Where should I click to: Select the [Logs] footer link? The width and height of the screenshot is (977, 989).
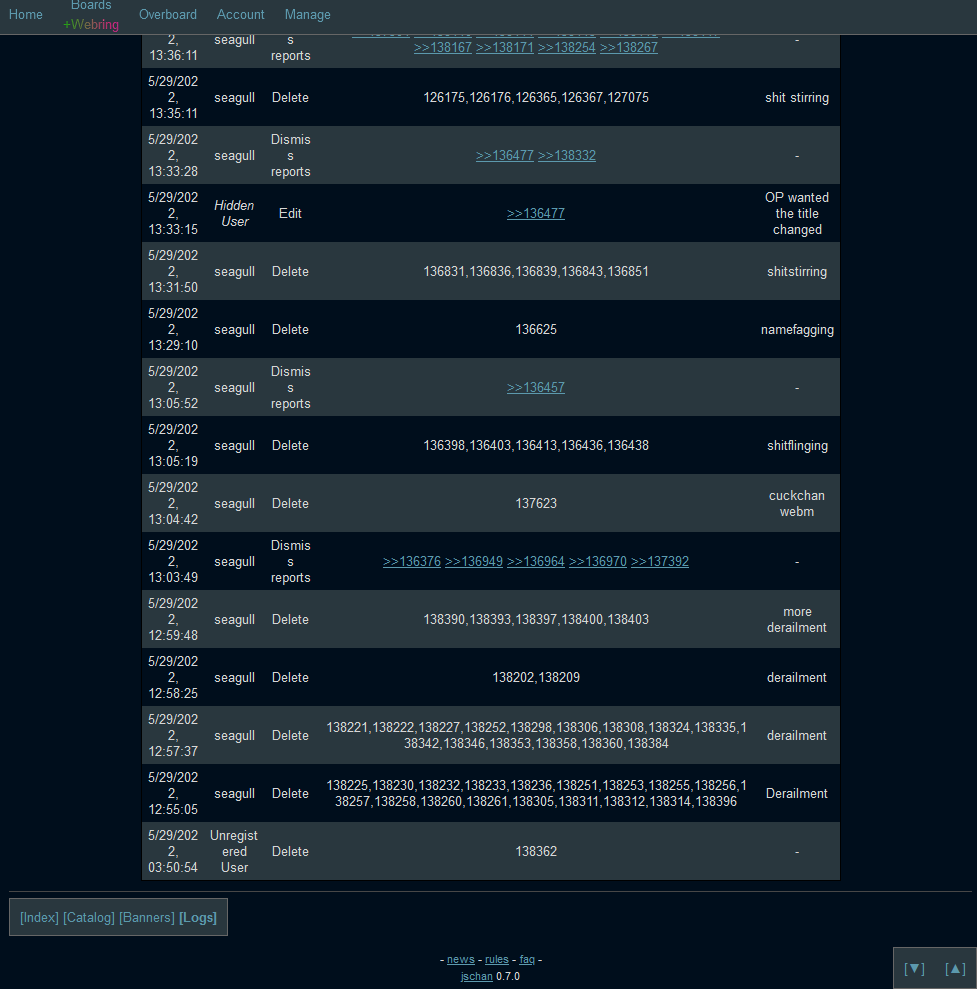[x=198, y=918]
